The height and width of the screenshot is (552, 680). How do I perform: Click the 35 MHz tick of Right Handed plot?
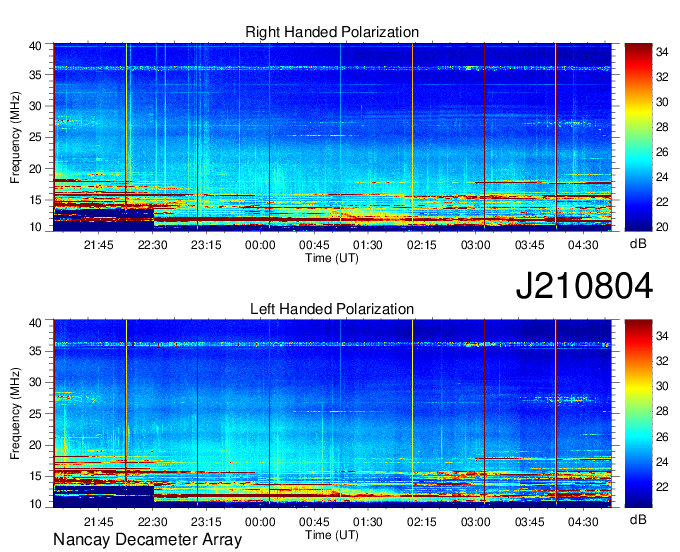pos(35,75)
